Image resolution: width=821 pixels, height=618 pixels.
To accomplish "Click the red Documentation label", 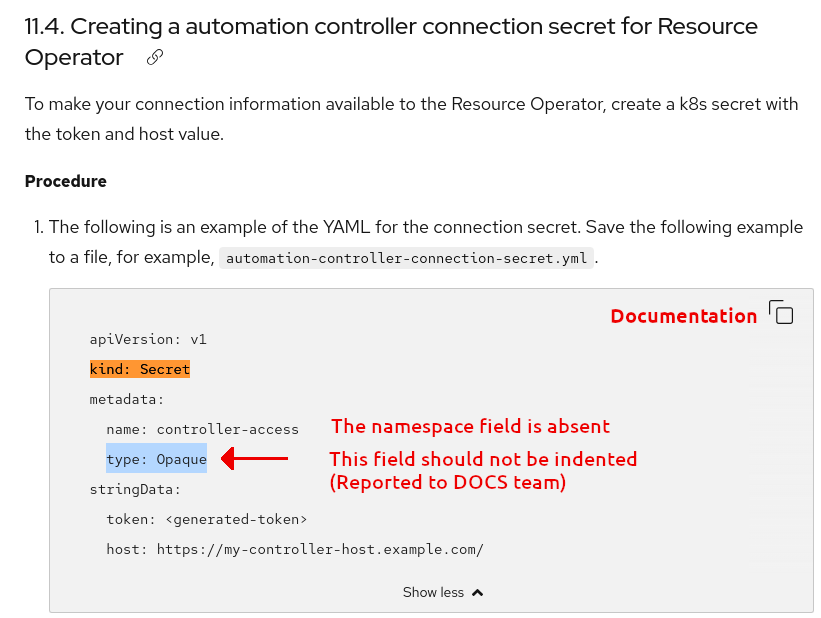I will (x=683, y=316).
